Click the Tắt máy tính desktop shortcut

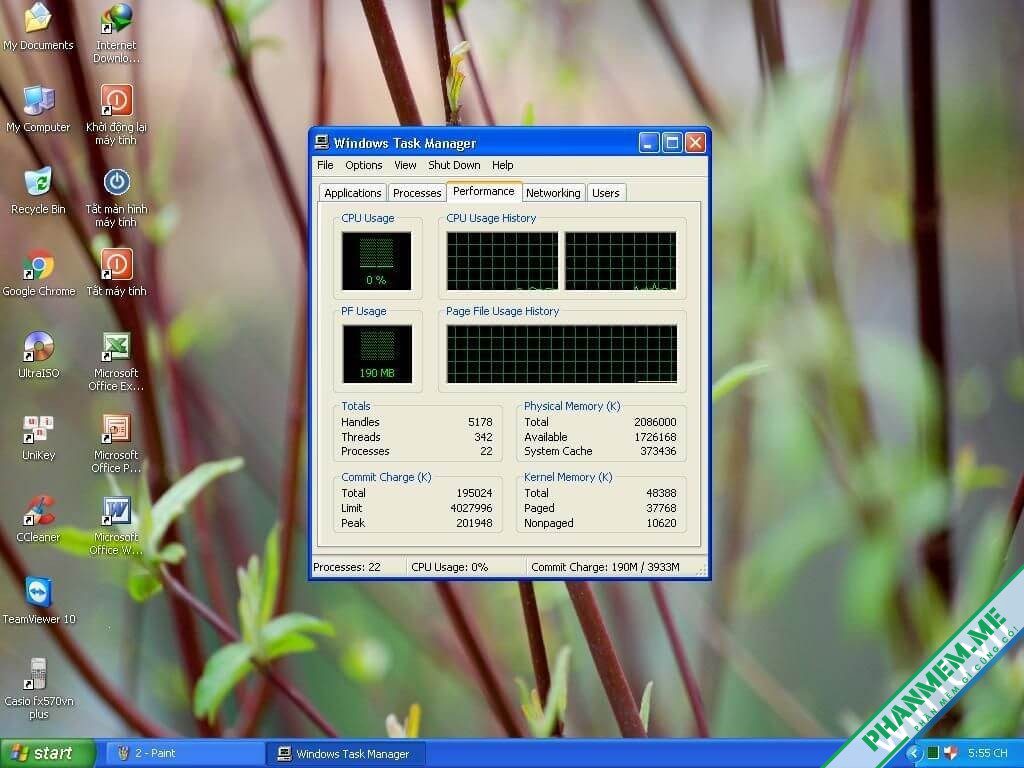pyautogui.click(x=116, y=273)
